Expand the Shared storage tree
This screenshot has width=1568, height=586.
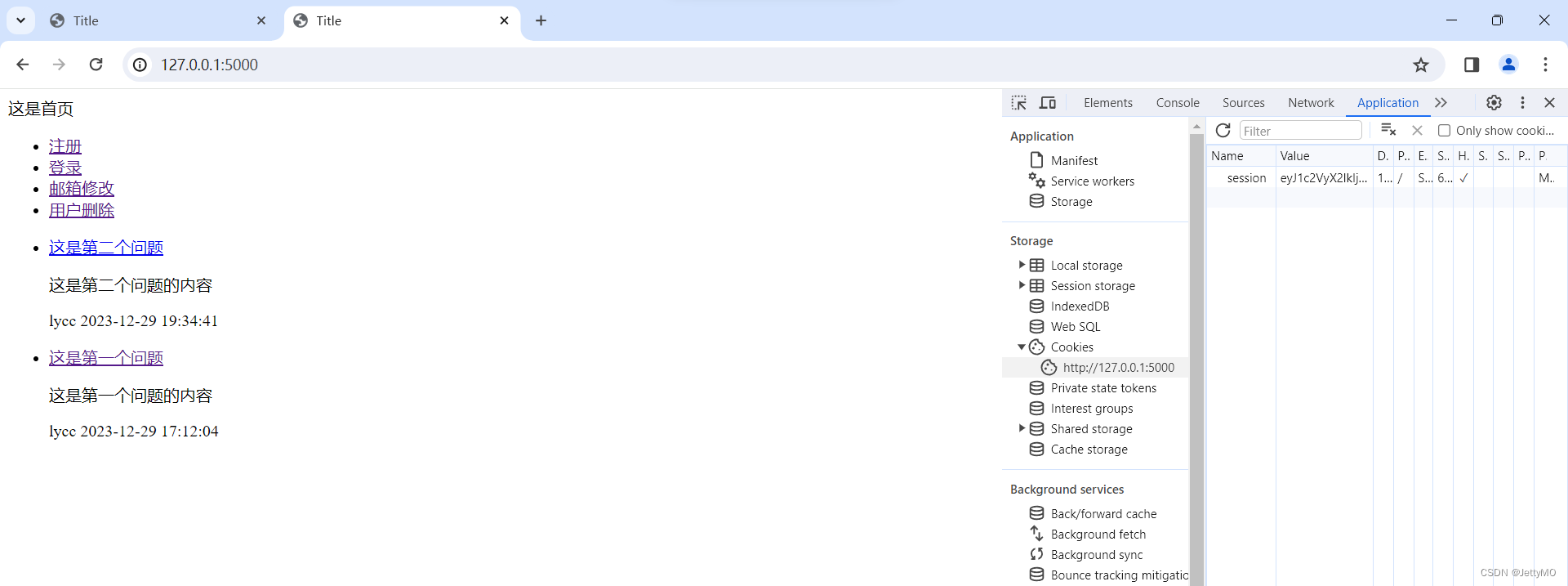[1022, 428]
